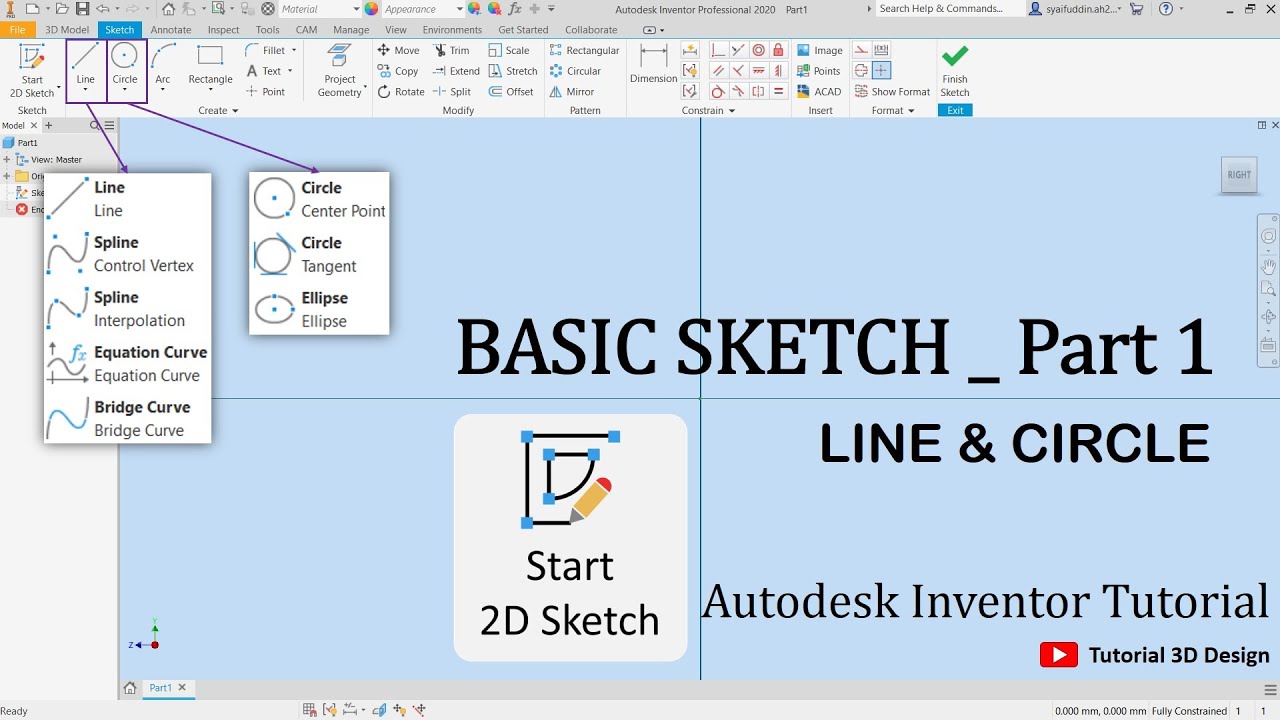
Task: Apply the Parallel constraint
Action: tap(718, 71)
